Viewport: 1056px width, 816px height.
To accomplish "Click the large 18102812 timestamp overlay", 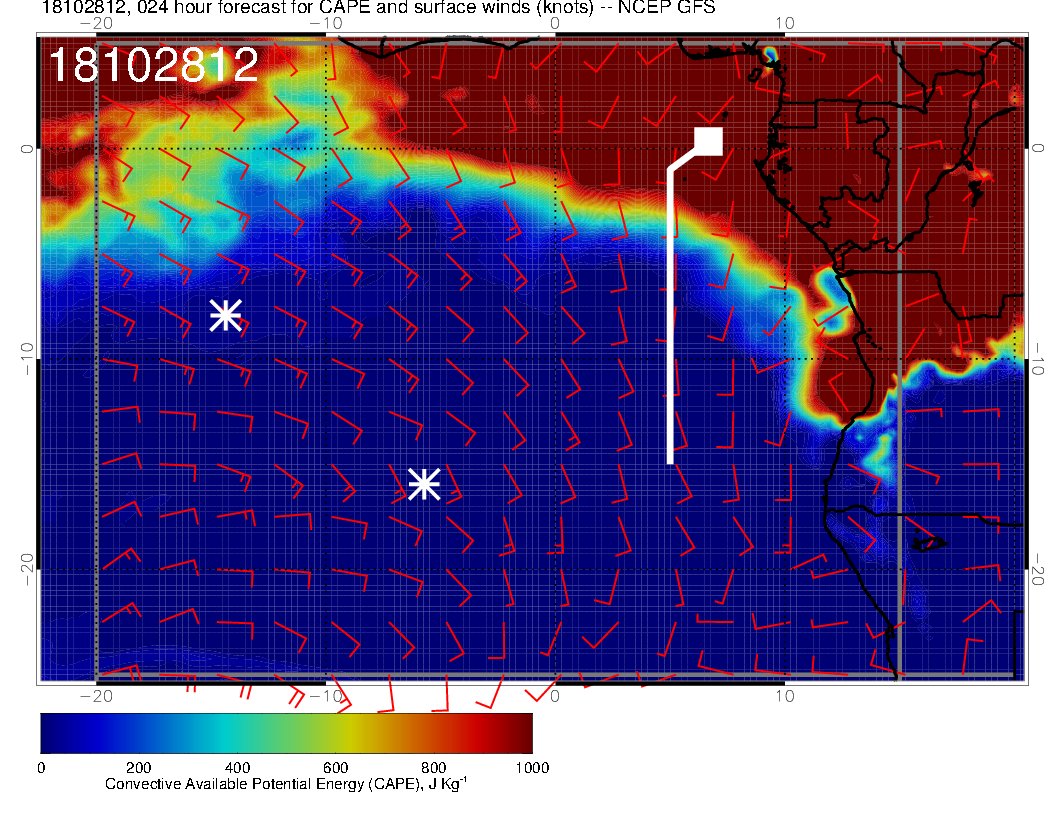I will coord(154,65).
